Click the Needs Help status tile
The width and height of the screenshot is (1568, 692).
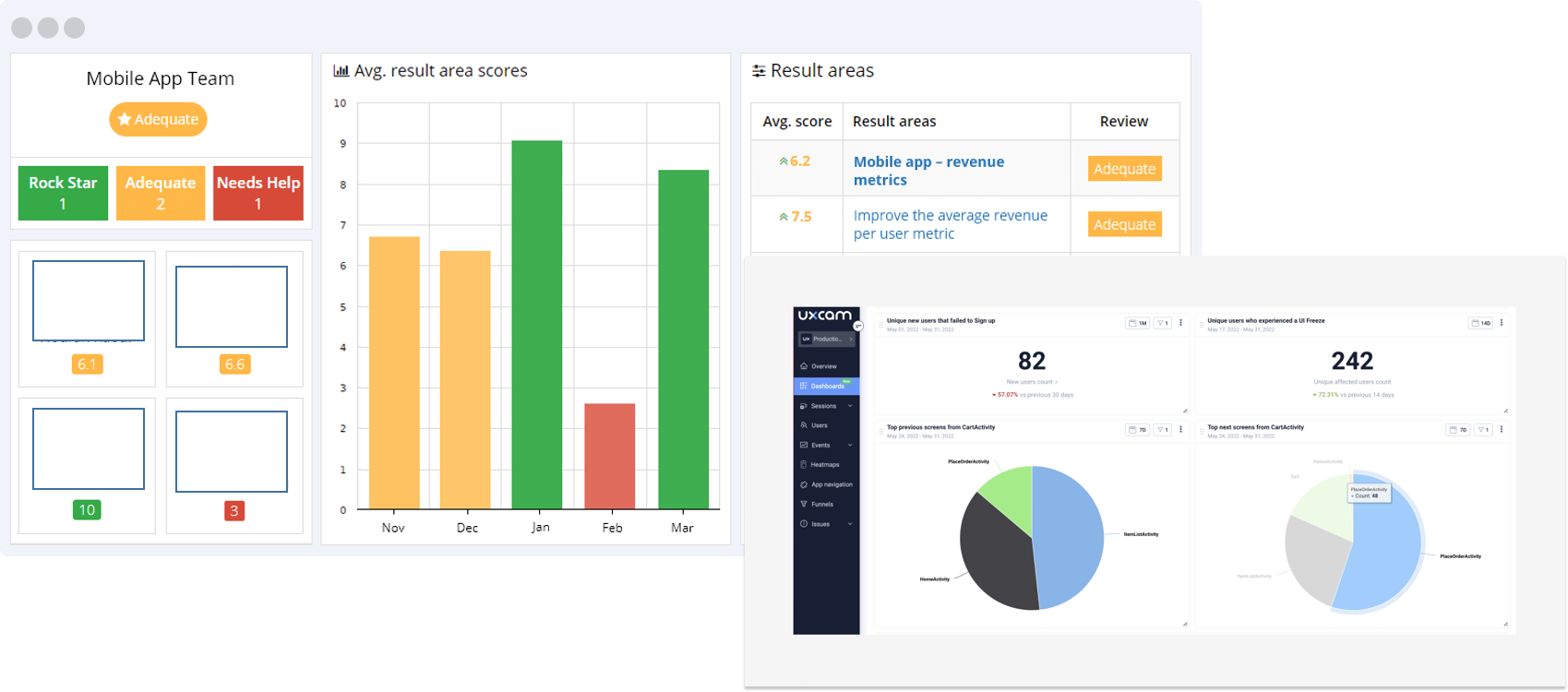[x=258, y=193]
